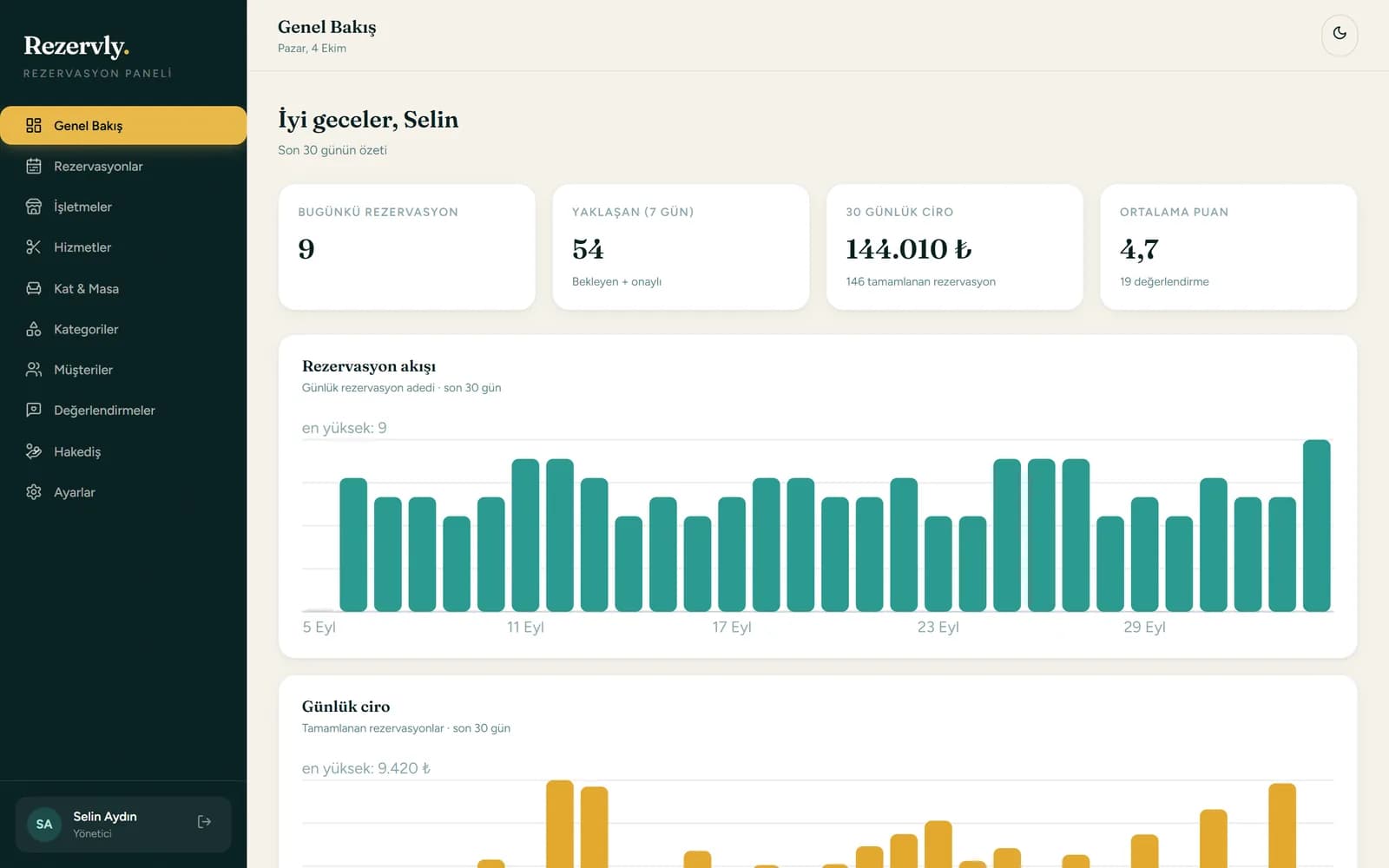
Task: Click the Hizmetler scissors icon
Action: click(x=34, y=247)
